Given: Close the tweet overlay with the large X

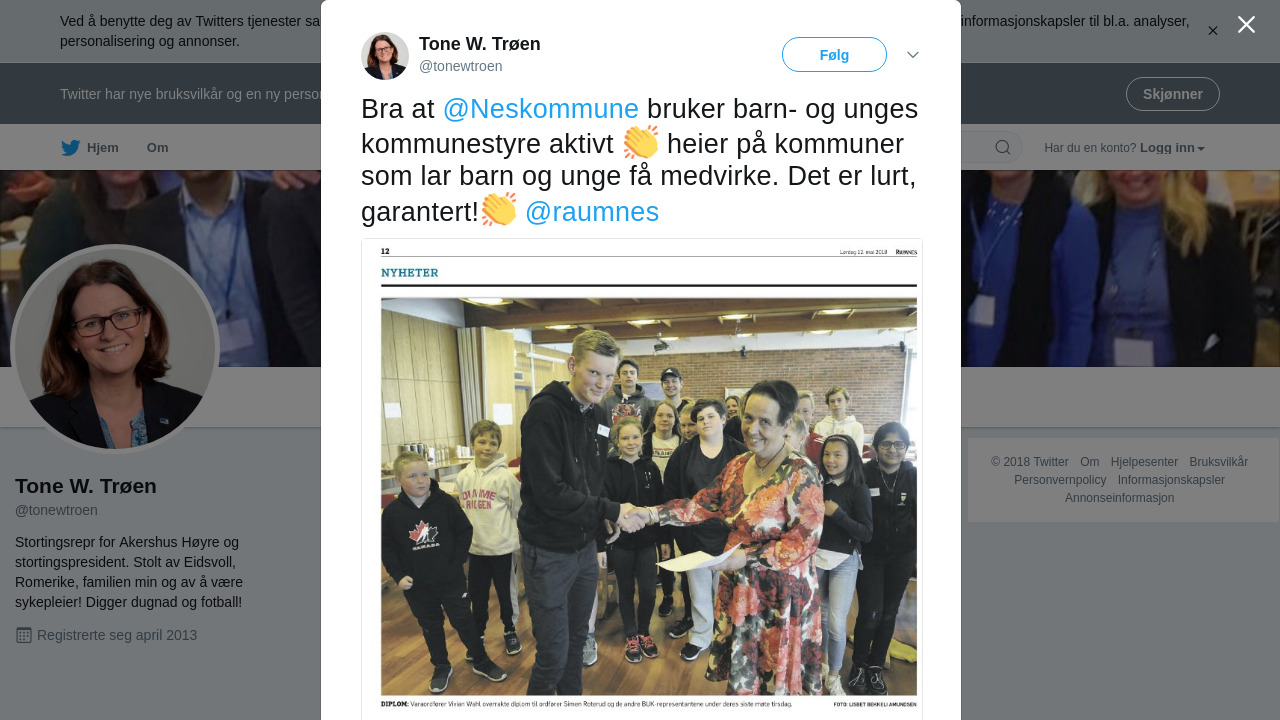Looking at the screenshot, I should point(1246,25).
